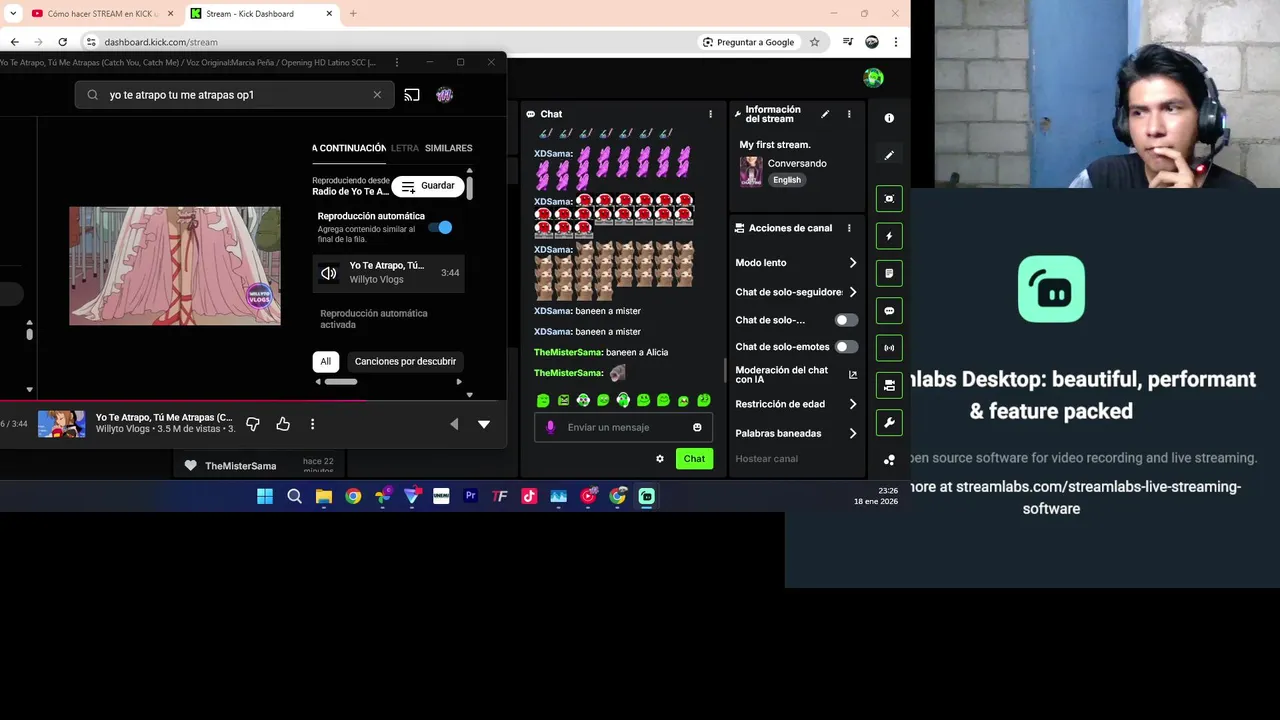The image size is (1280, 720).
Task: Select the Yo Te Atrapo queue item
Action: [388, 272]
